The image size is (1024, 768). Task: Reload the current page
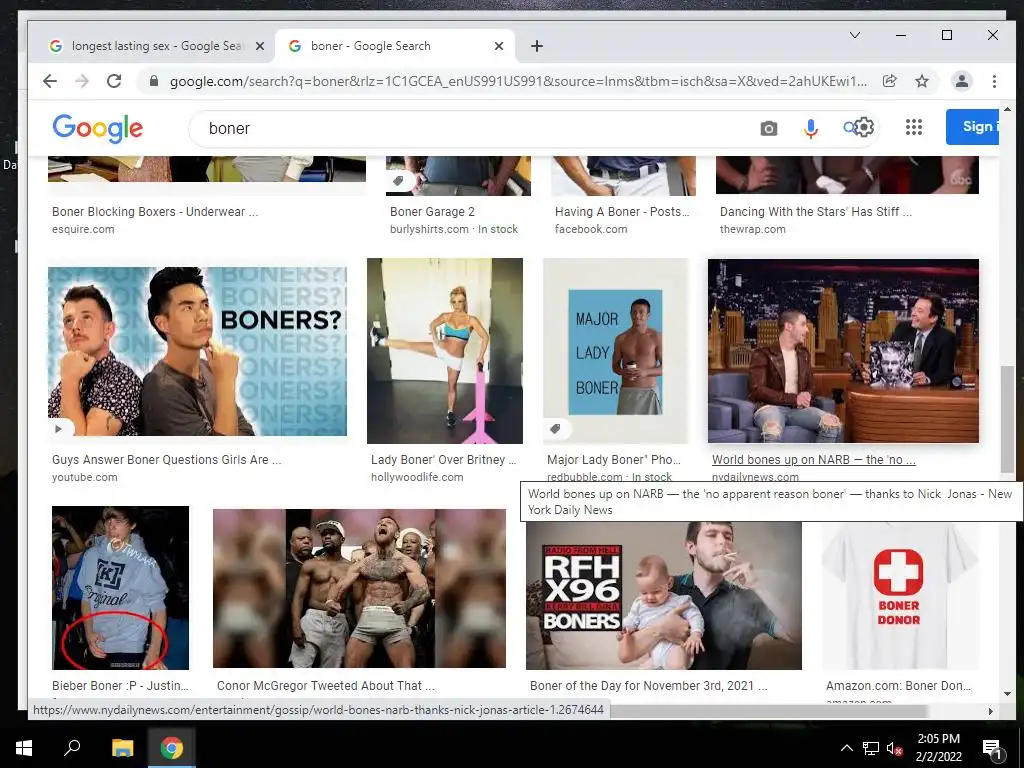(114, 81)
